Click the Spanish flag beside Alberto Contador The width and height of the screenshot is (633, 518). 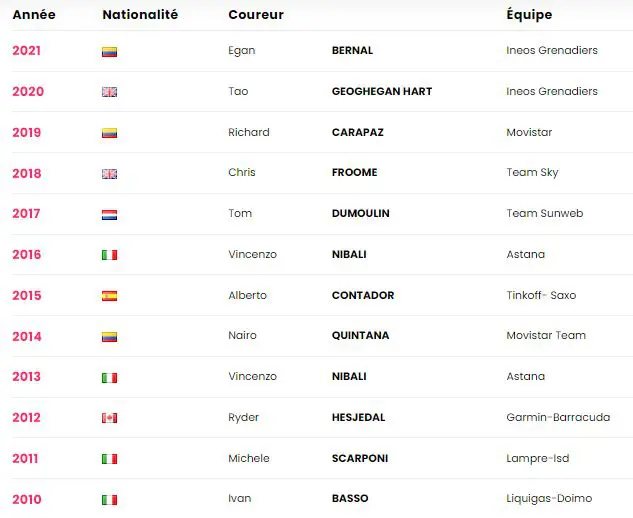[x=110, y=296]
